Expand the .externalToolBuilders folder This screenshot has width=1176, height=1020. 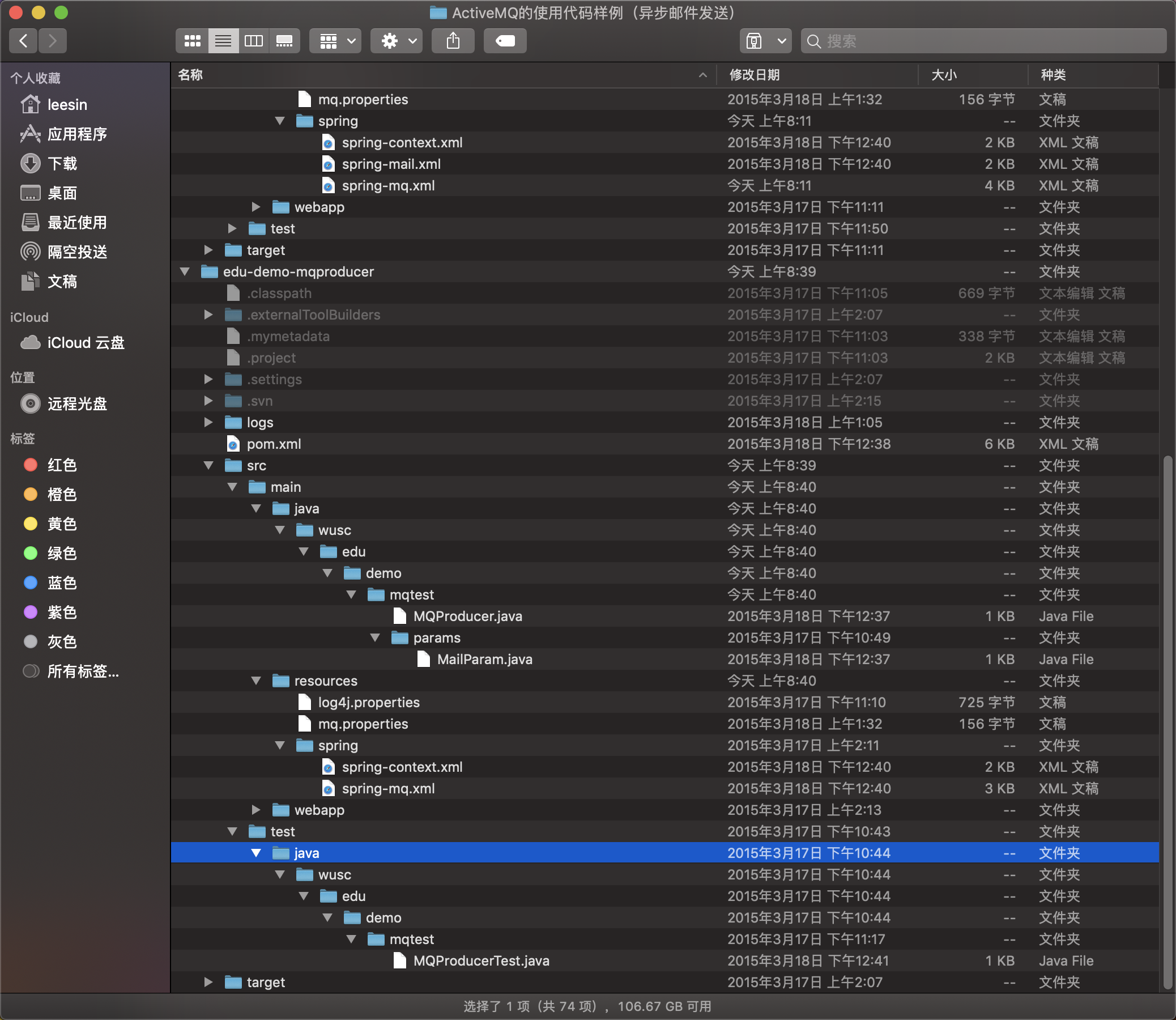208,314
